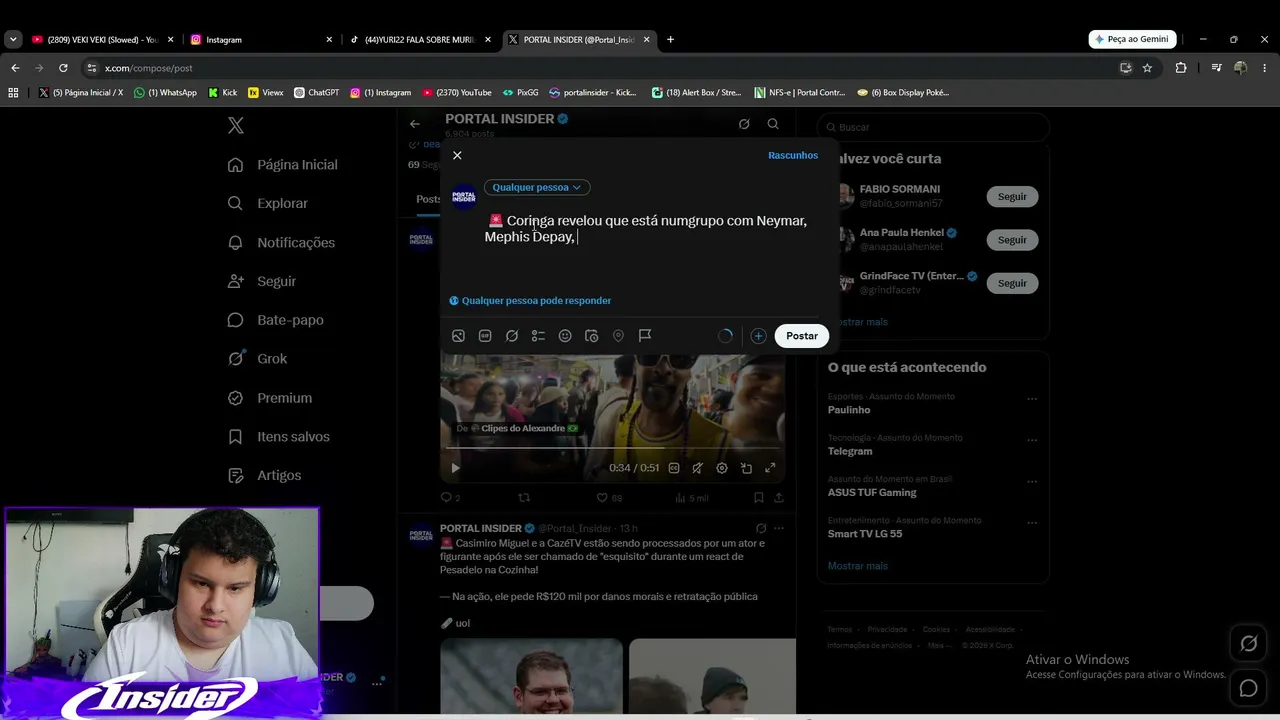This screenshot has height=720, width=1280.
Task: Reload the current page
Action: 63,68
